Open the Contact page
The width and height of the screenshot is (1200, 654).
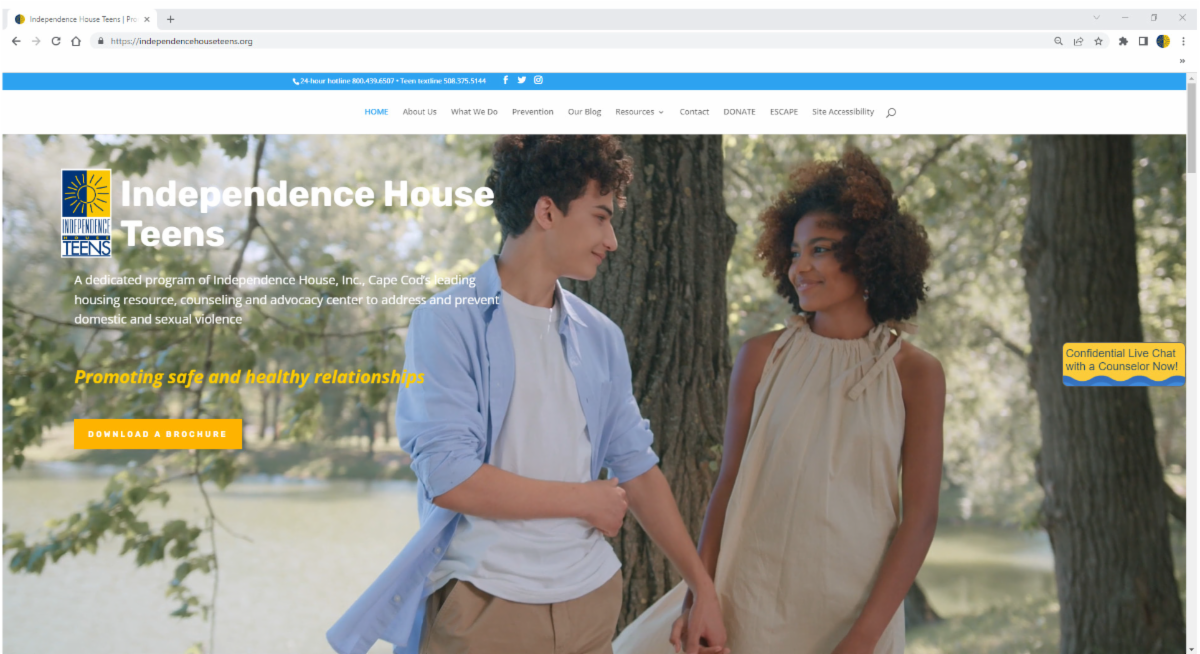click(694, 112)
